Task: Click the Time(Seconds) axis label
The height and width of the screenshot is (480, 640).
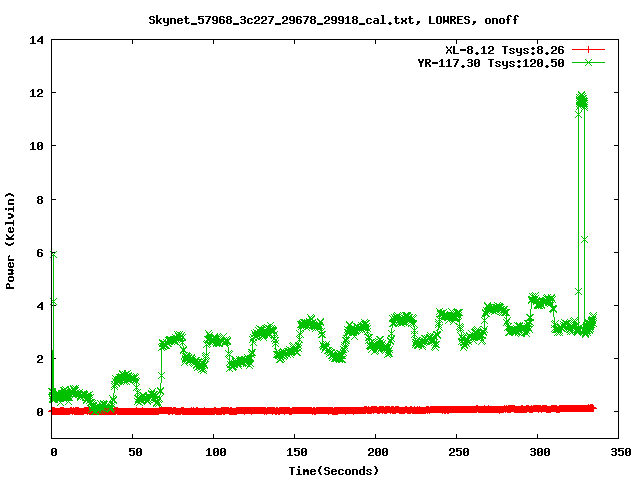Action: (334, 471)
